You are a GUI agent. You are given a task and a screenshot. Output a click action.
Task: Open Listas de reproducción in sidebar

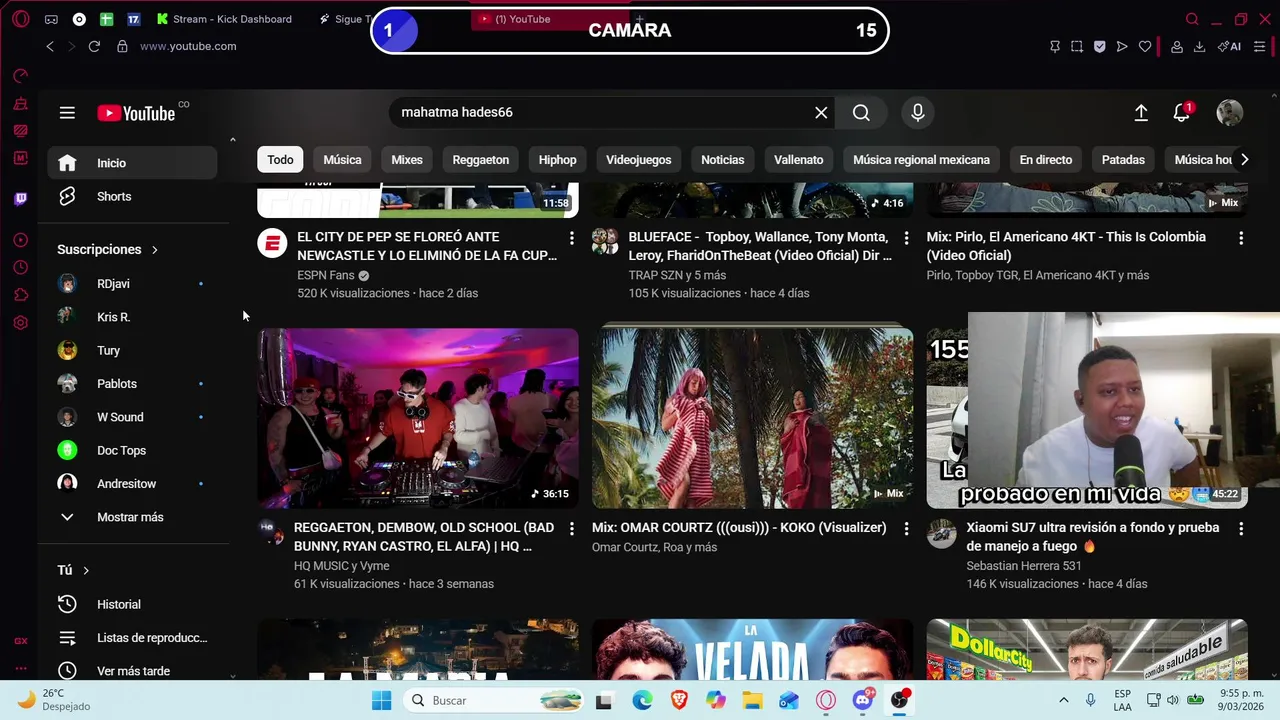coord(132,638)
